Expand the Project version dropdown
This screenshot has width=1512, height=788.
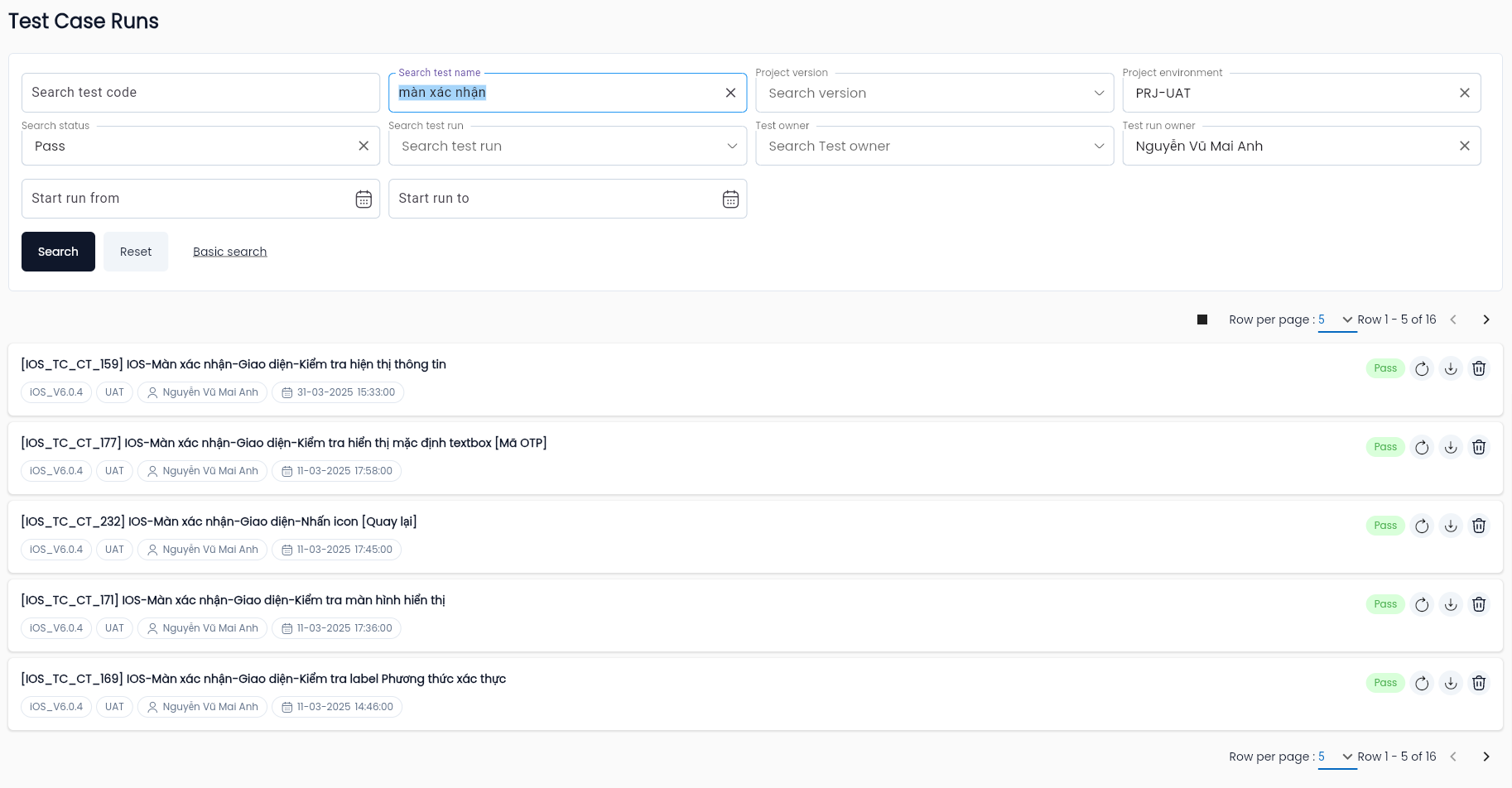[1099, 93]
